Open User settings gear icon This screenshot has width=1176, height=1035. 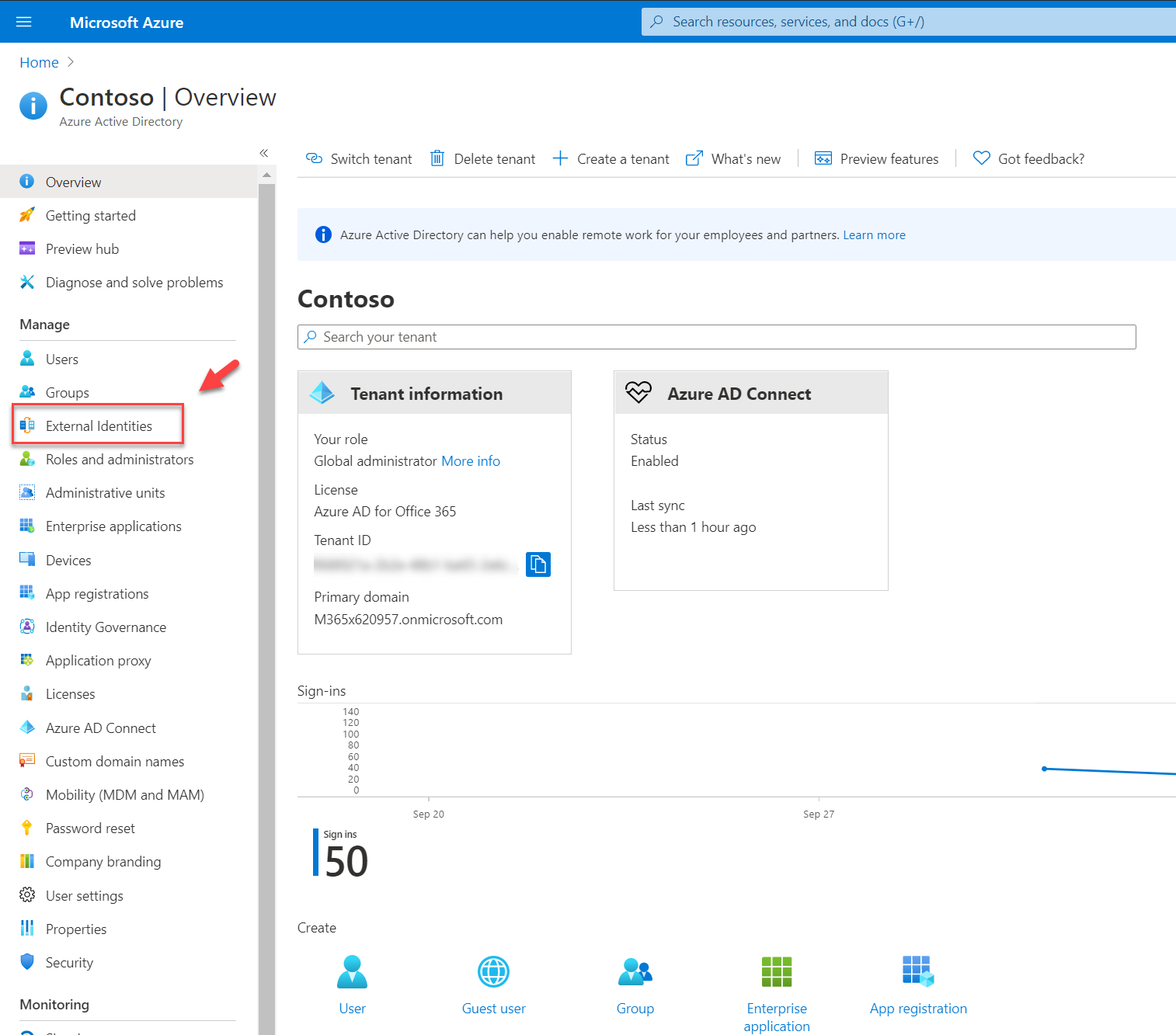coord(27,895)
